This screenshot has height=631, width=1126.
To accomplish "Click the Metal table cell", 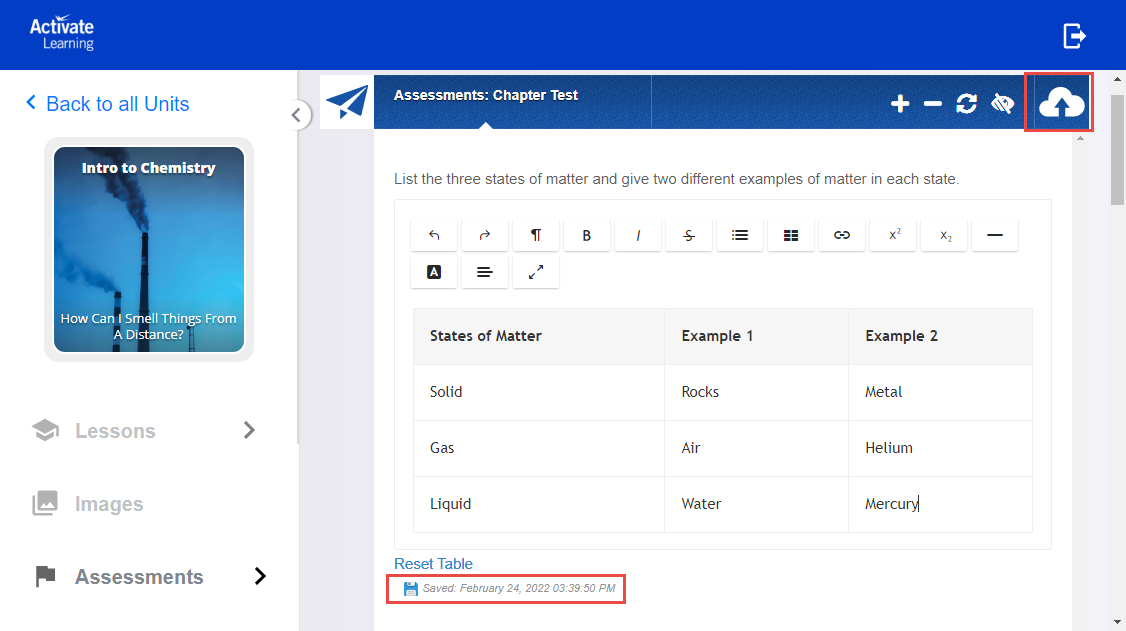I will tap(940, 392).
